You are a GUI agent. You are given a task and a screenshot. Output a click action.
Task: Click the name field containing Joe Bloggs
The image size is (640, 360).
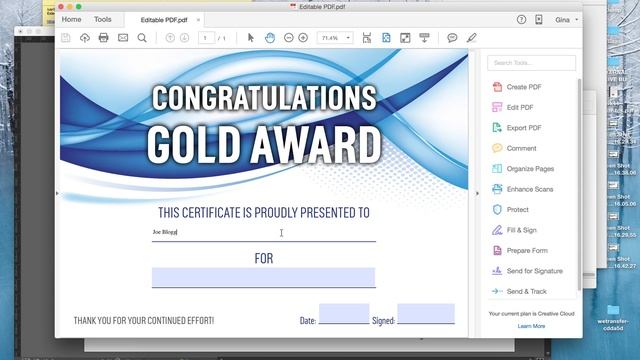click(x=264, y=232)
